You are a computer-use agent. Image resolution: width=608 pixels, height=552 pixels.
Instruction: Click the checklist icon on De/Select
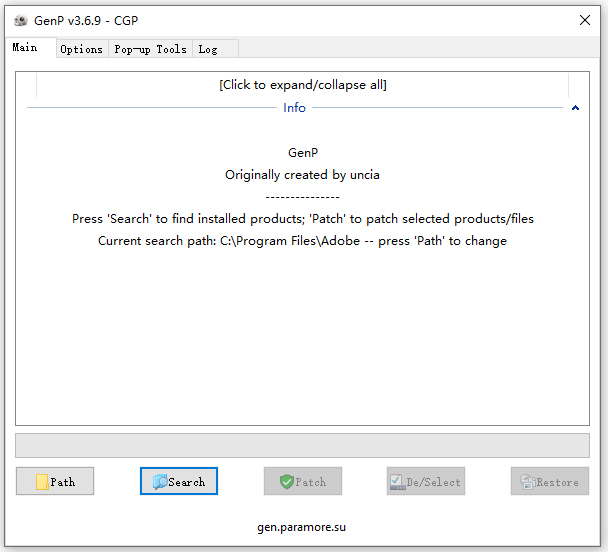point(397,482)
